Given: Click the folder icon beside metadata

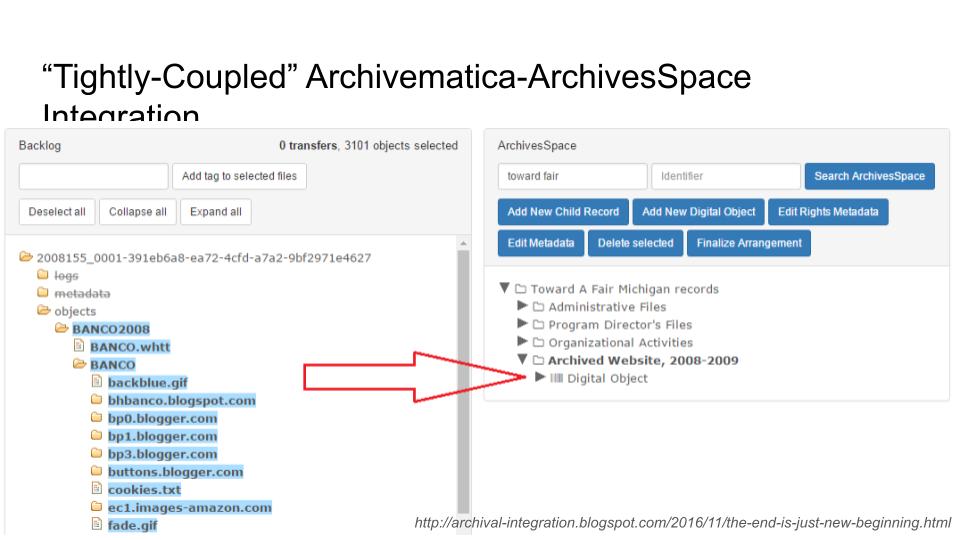Looking at the screenshot, I should (x=43, y=292).
